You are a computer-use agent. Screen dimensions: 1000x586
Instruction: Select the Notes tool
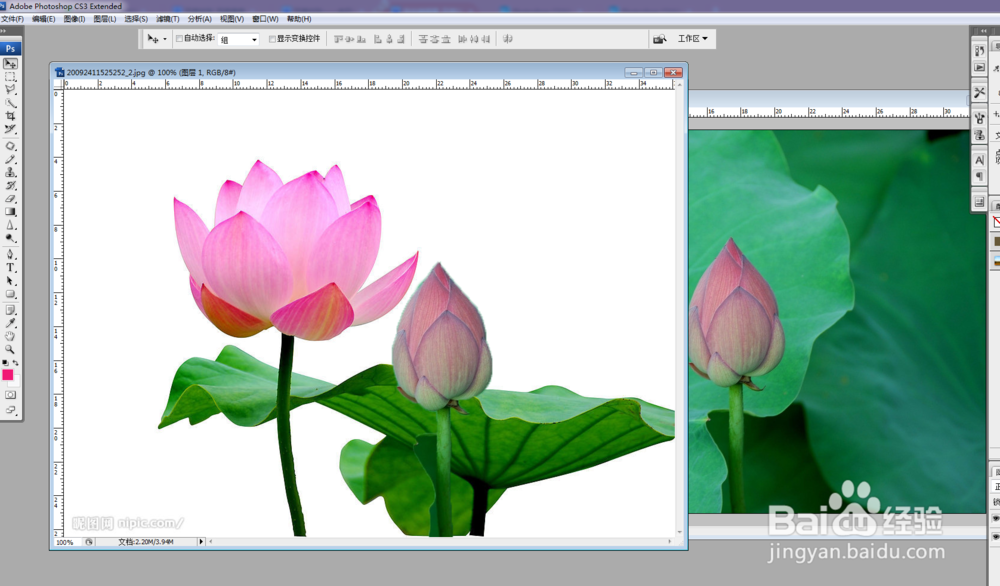10,310
